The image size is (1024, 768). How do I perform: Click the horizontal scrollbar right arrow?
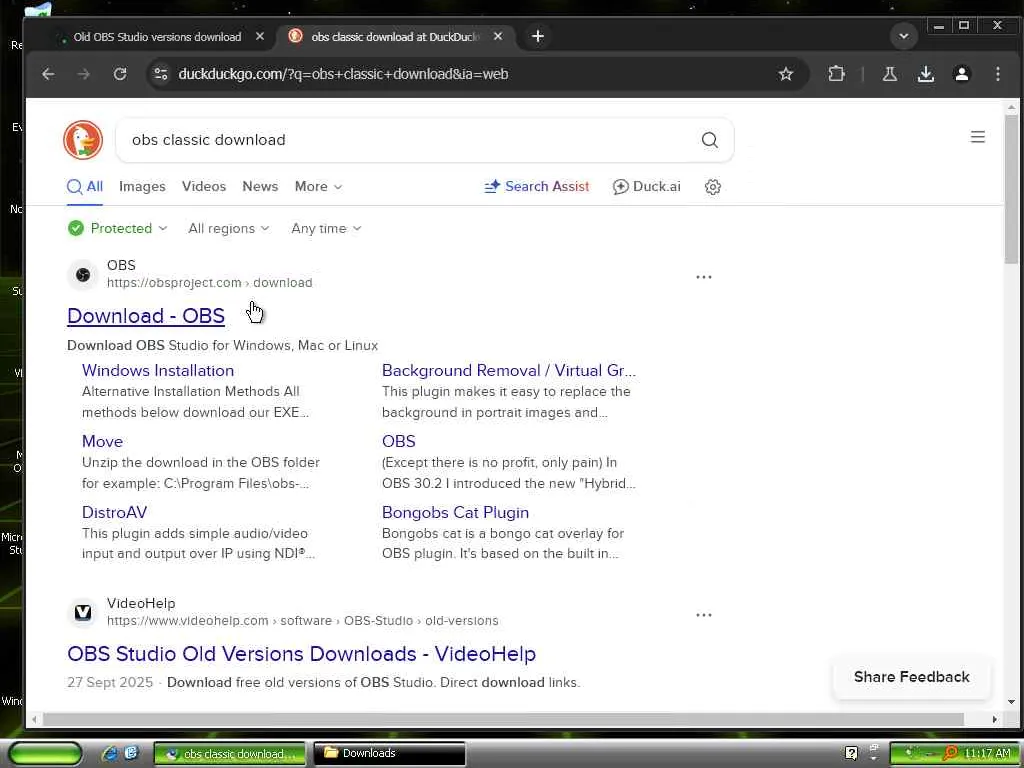tap(994, 719)
